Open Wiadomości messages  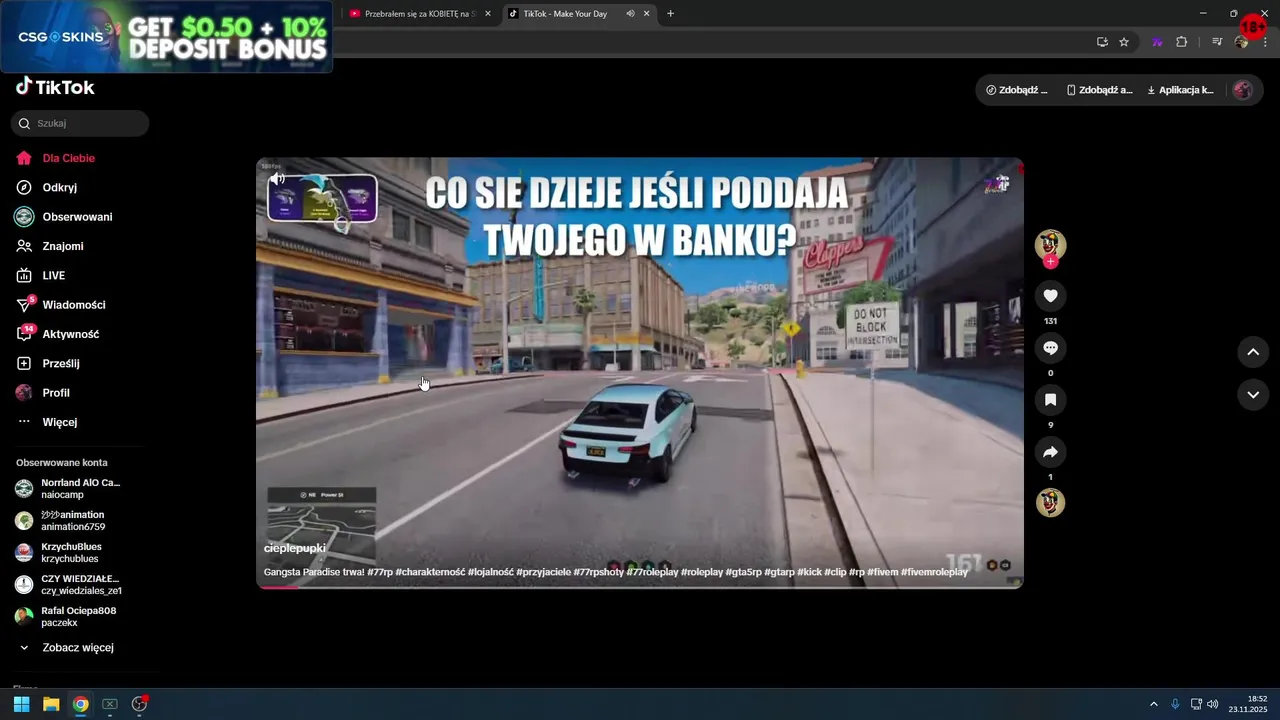coord(74,305)
